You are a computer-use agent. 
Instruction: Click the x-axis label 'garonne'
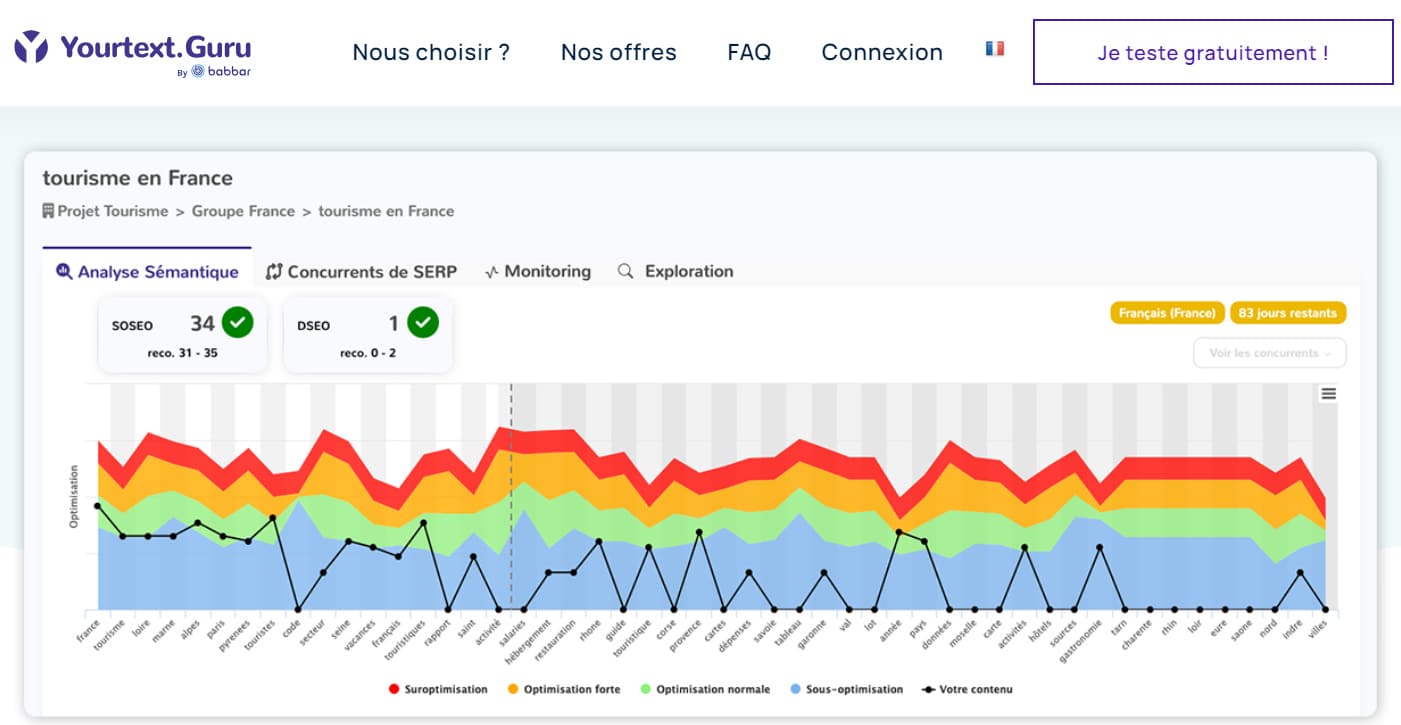pyautogui.click(x=813, y=634)
